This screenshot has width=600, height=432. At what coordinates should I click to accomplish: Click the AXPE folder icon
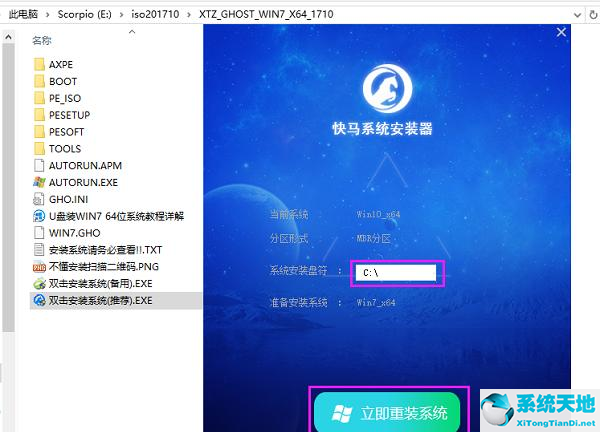(x=39, y=64)
